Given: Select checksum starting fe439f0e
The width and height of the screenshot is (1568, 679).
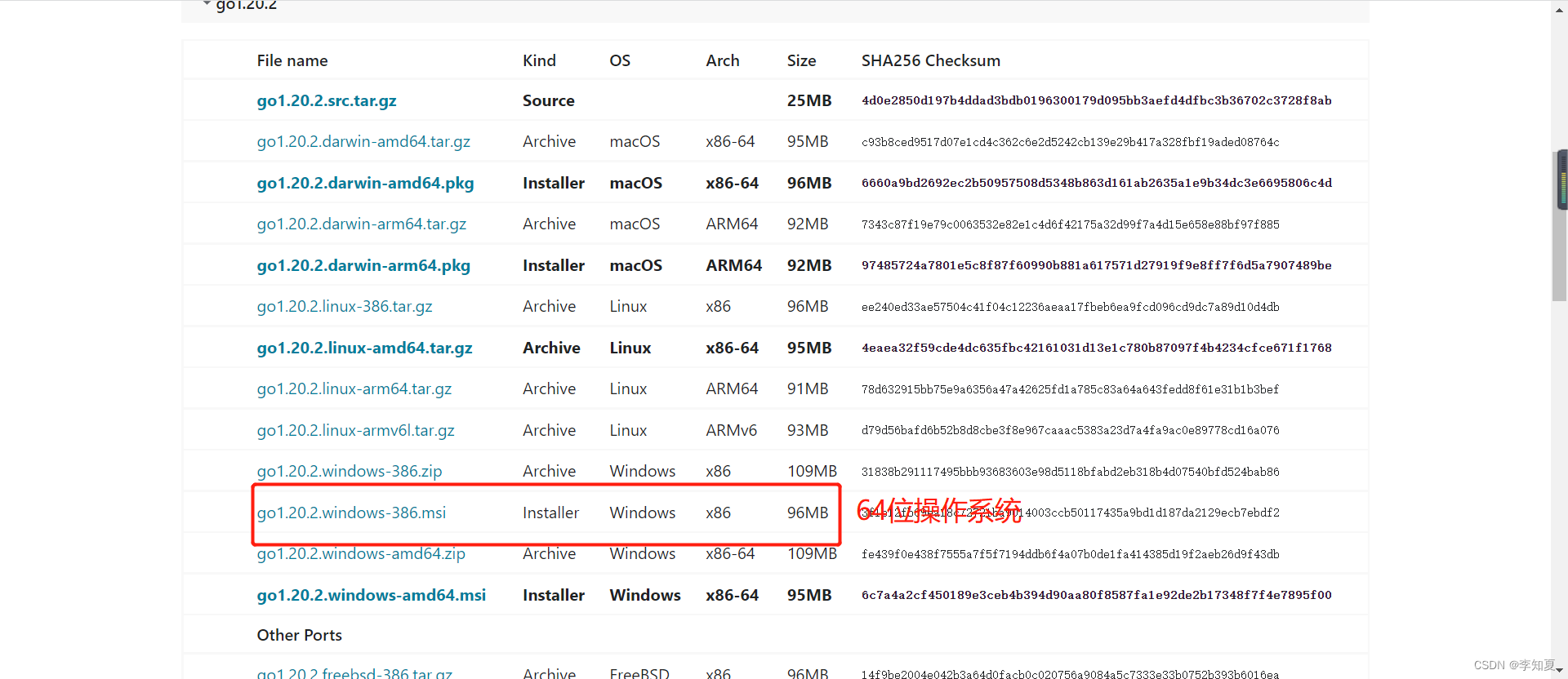Looking at the screenshot, I should coord(1071,554).
